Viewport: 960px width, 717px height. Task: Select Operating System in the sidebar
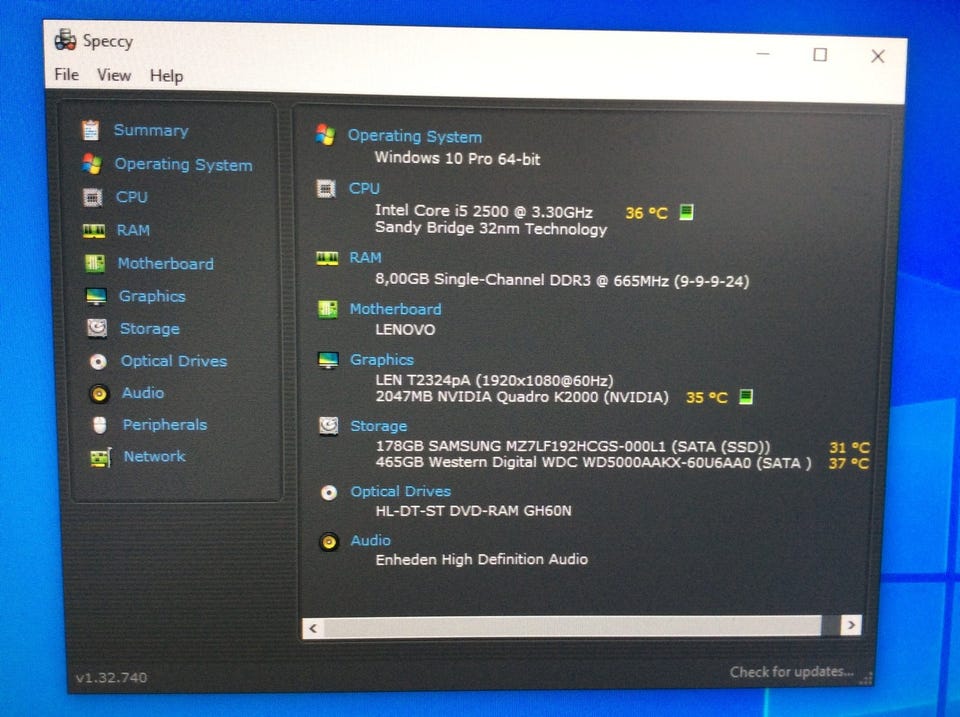coord(184,164)
